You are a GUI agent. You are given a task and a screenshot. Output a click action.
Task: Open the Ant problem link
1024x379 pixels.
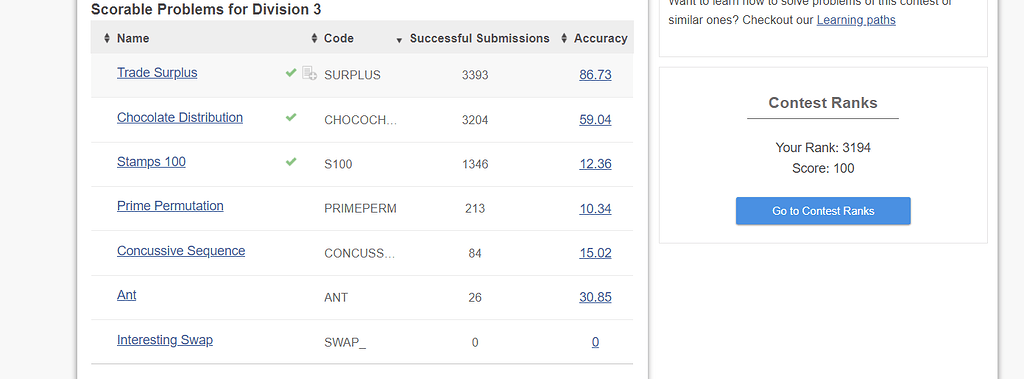point(127,295)
